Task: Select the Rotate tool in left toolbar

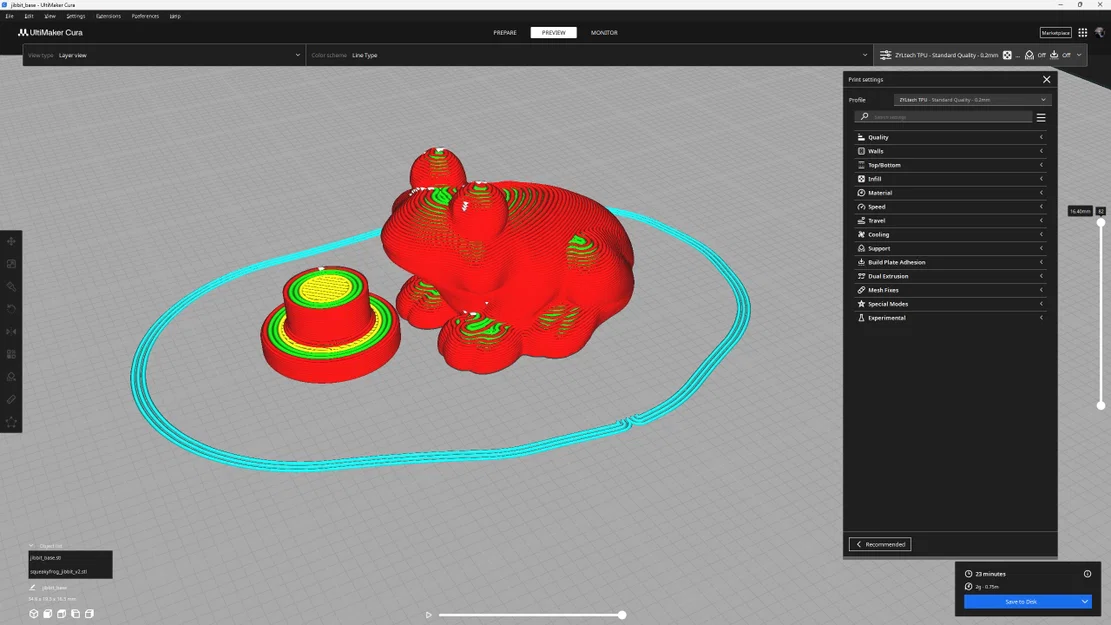Action: pyautogui.click(x=11, y=309)
